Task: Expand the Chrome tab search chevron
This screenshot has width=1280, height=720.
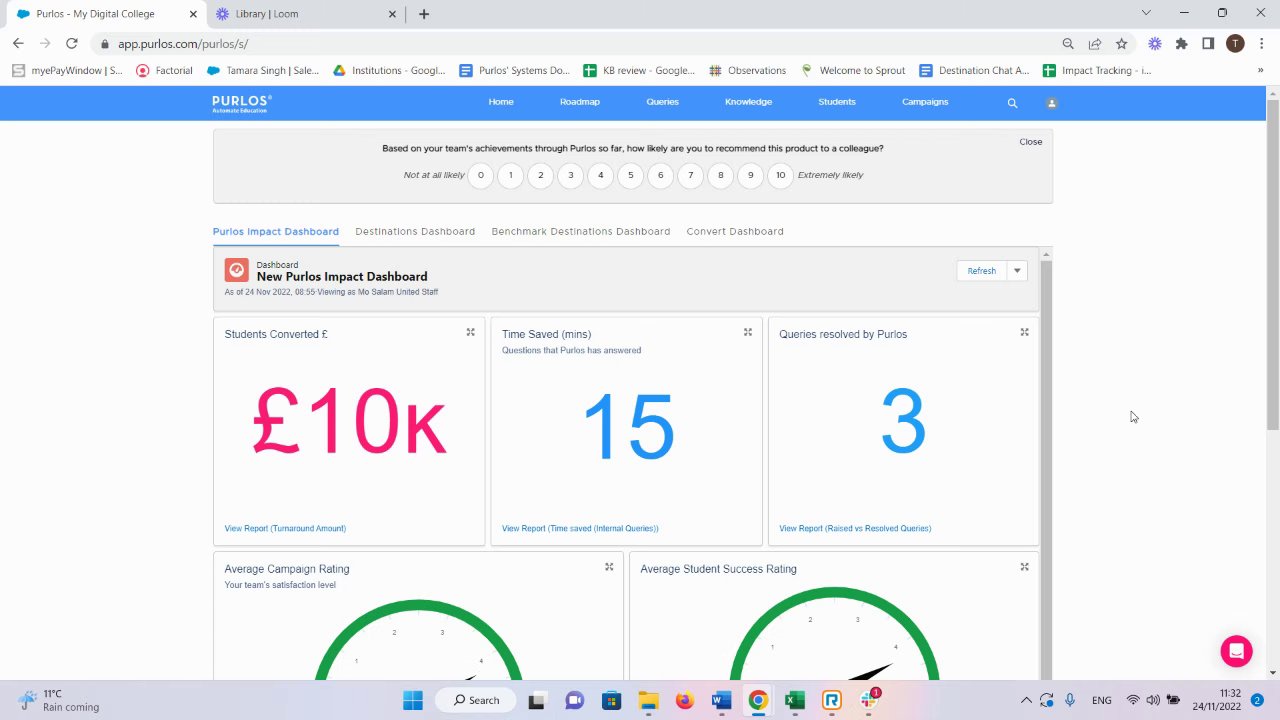Action: tap(1146, 13)
